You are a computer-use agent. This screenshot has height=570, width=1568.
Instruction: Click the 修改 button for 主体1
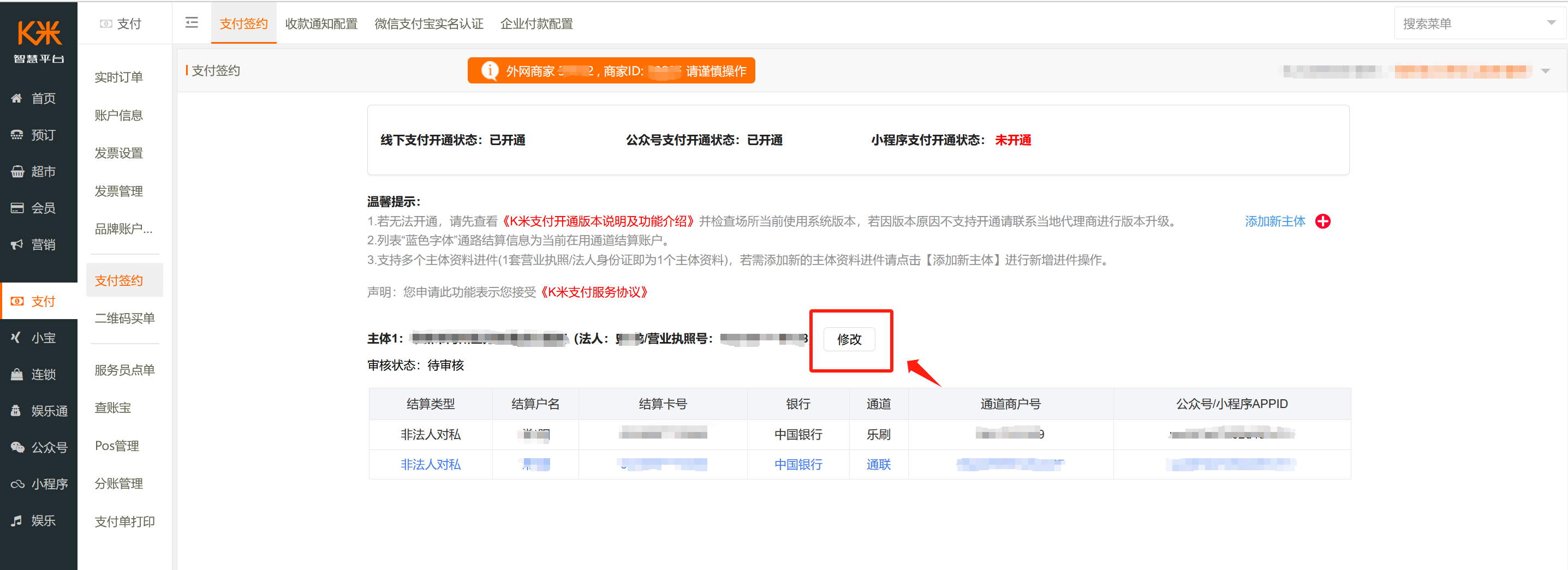849,339
